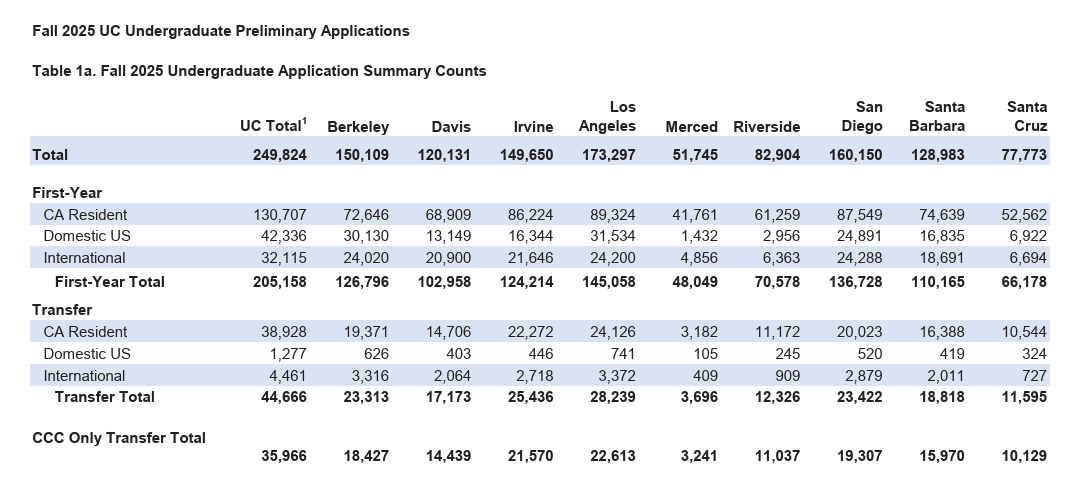Viewport: 1091px width, 489px height.
Task: Select the Los Angeles column header
Action: [x=607, y=117]
